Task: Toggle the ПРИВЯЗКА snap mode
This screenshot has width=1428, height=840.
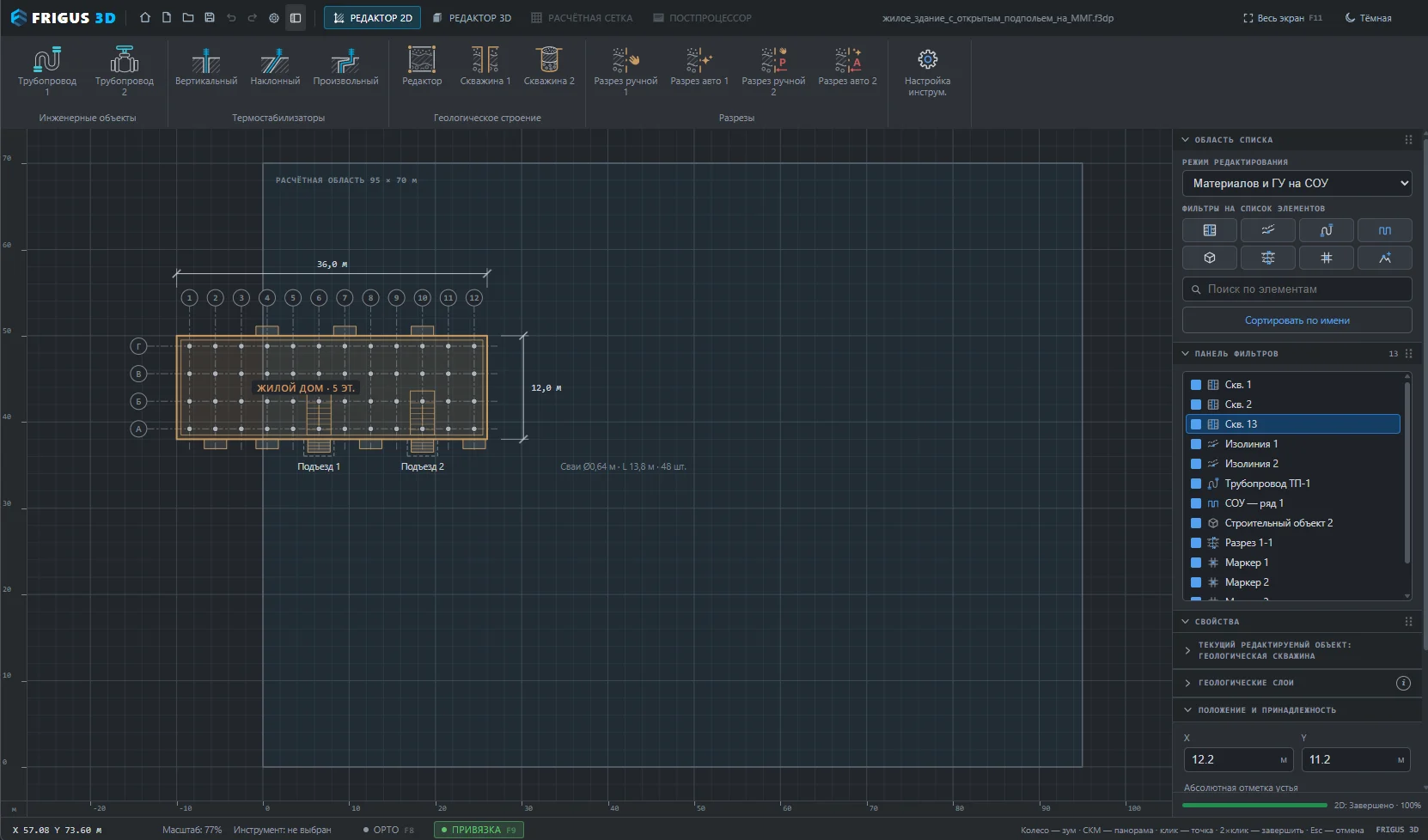Action: (479, 830)
